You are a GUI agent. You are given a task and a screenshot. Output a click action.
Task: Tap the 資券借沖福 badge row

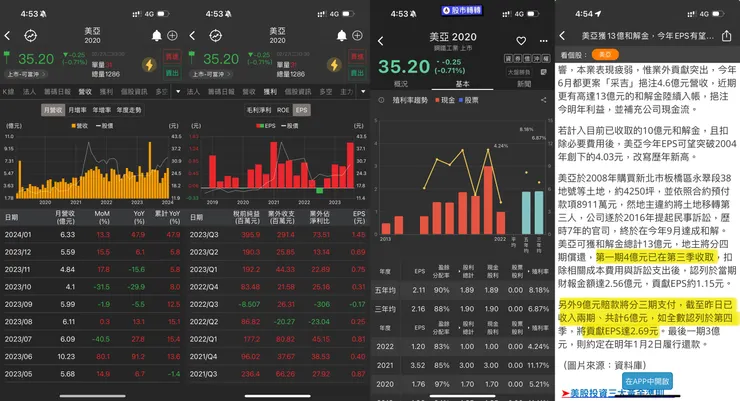[527, 58]
